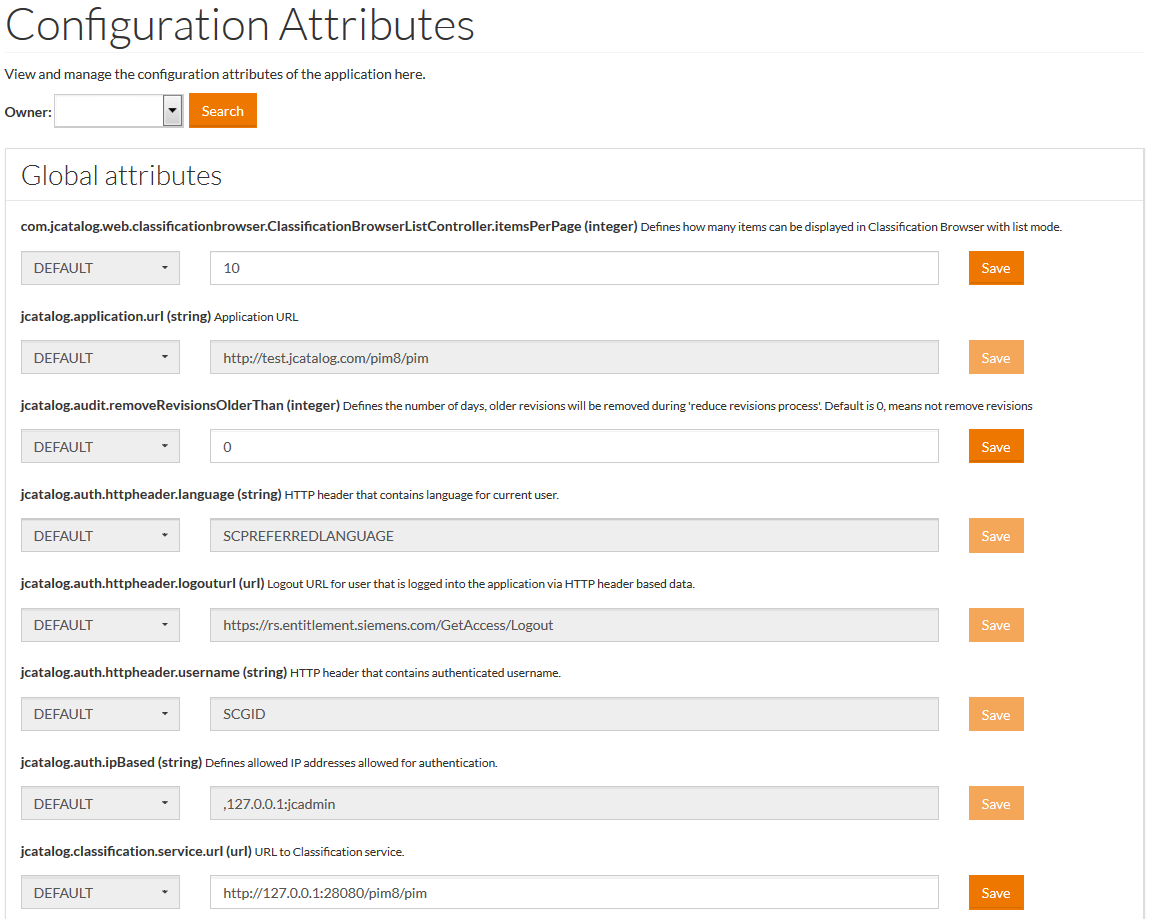Save the classification.service.url attribute
Screen dimensions: 1151x919
click(x=995, y=893)
